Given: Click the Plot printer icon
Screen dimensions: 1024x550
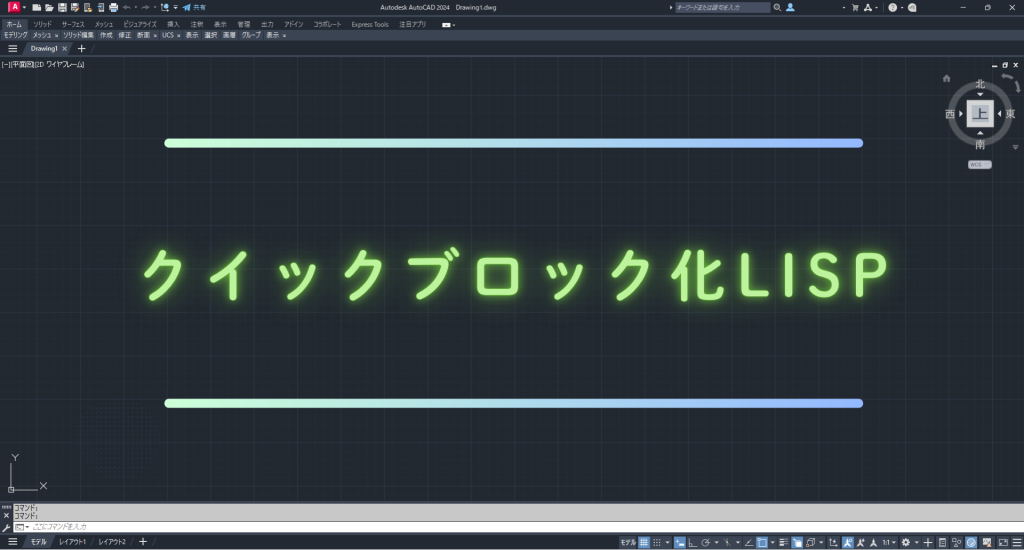Looking at the screenshot, I should 113,7.
